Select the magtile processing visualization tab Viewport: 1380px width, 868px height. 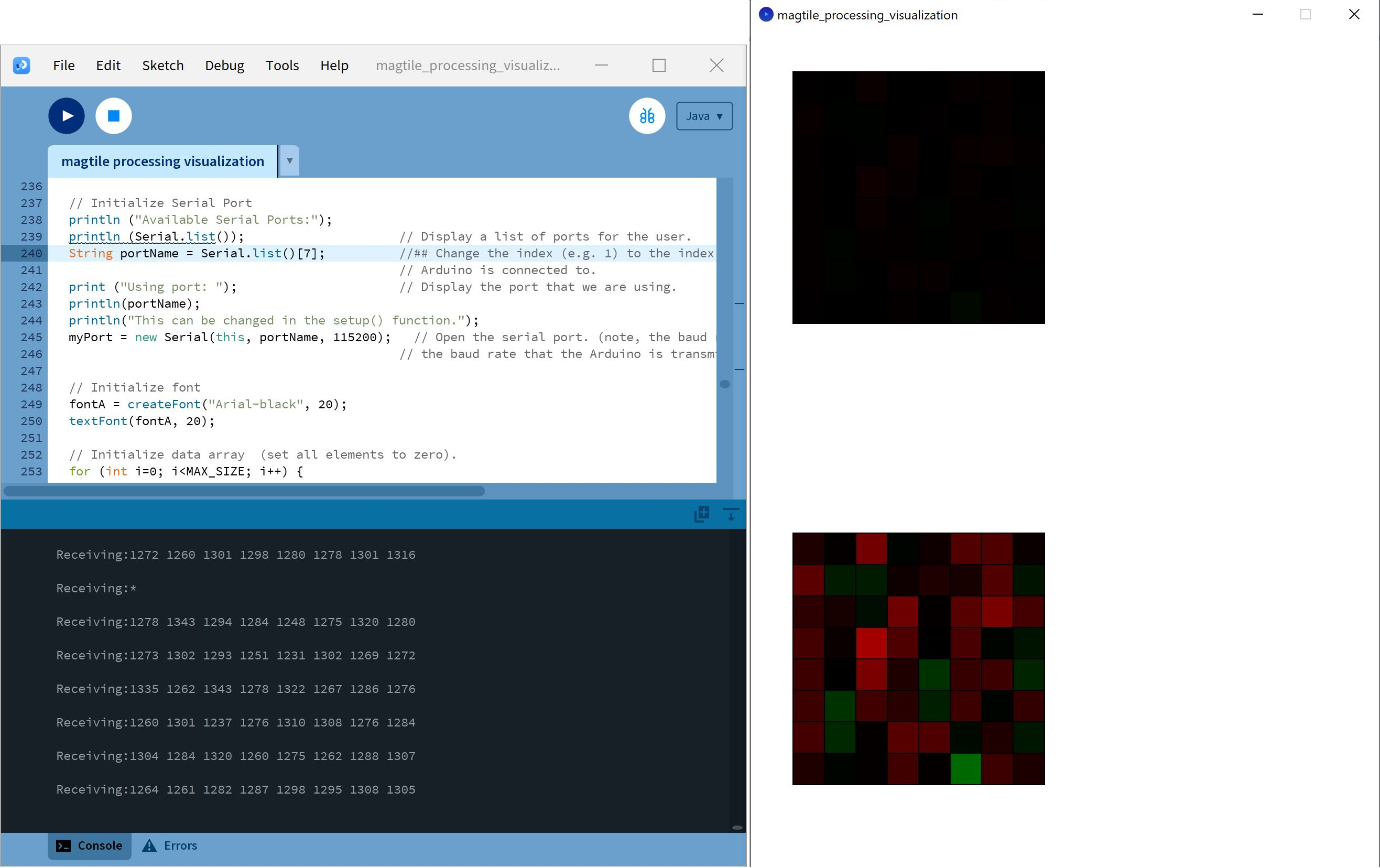163,161
